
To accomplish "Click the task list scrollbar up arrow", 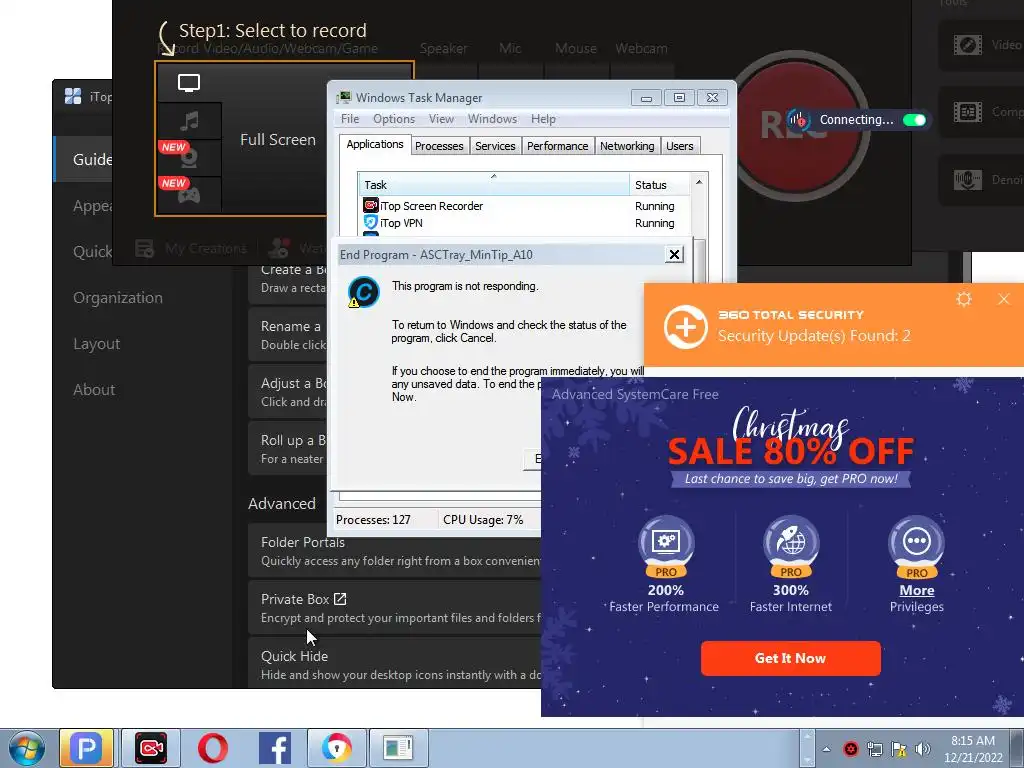I will point(699,182).
